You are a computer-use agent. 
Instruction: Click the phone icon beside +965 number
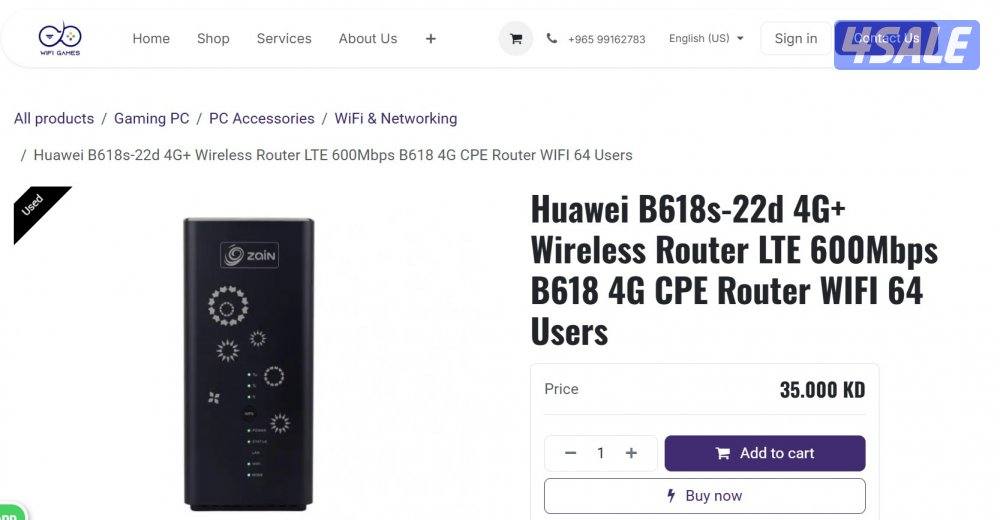click(552, 38)
